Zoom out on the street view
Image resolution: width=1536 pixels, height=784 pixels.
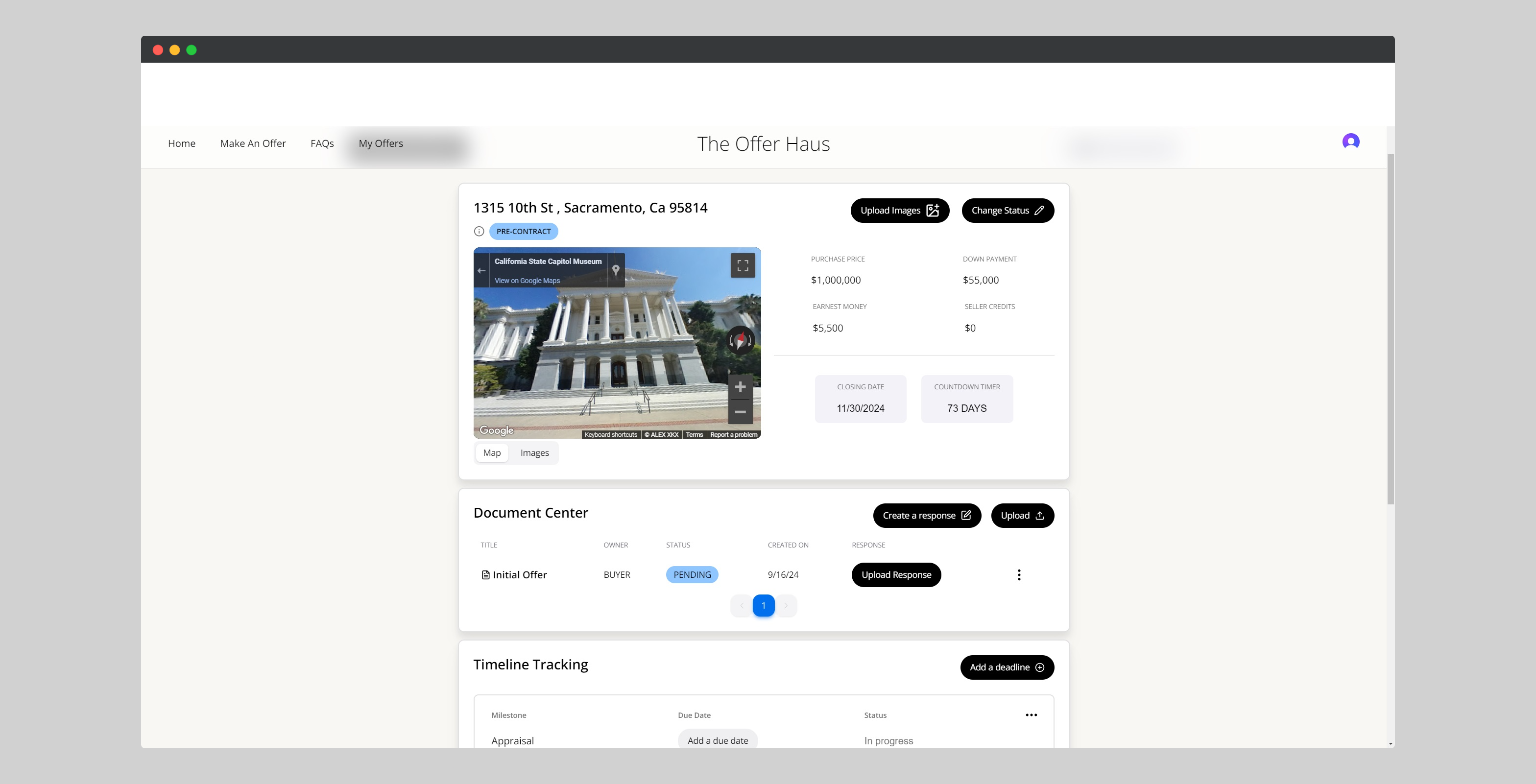click(x=740, y=412)
